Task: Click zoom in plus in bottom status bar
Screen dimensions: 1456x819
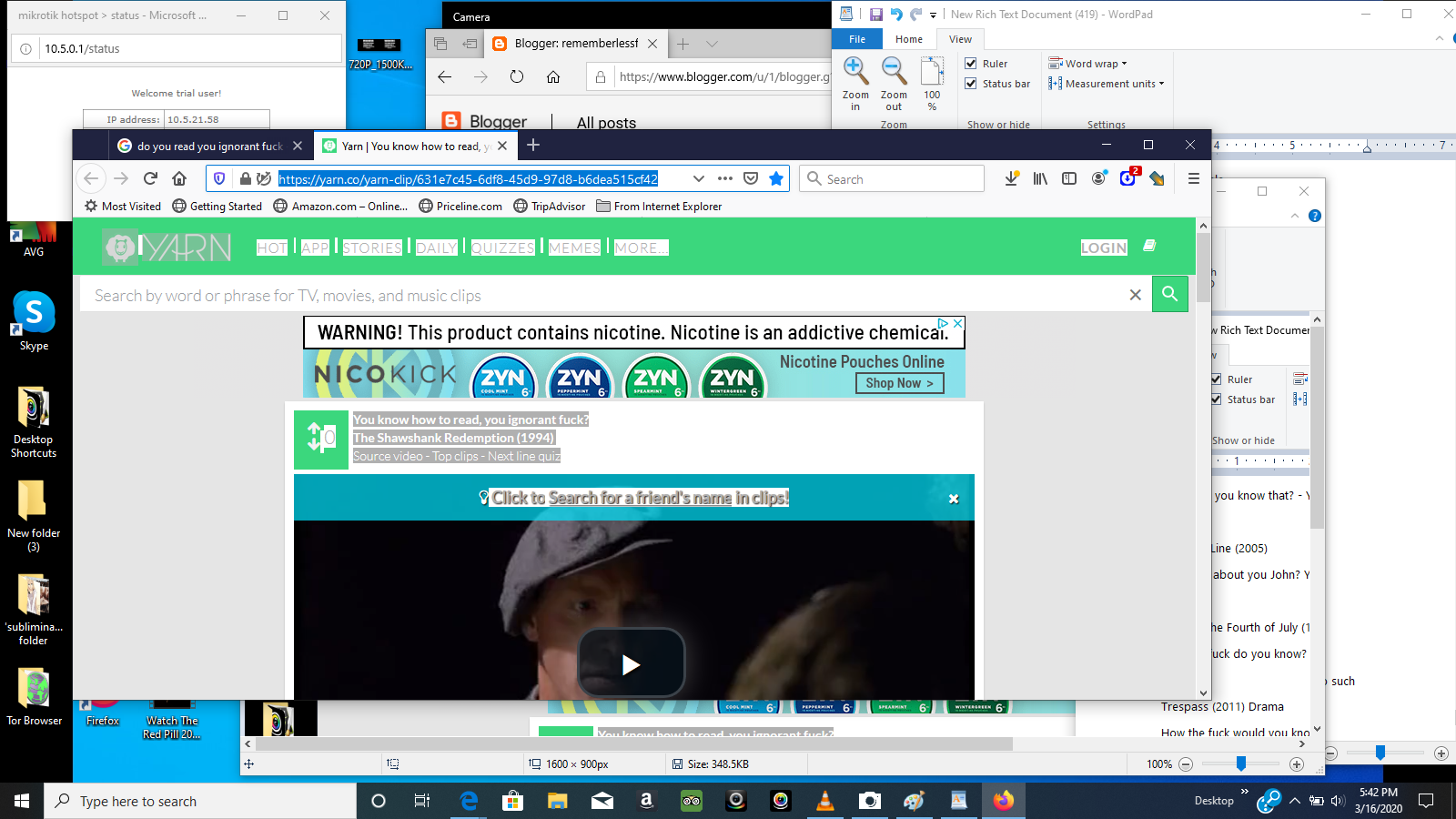Action: tap(1297, 764)
